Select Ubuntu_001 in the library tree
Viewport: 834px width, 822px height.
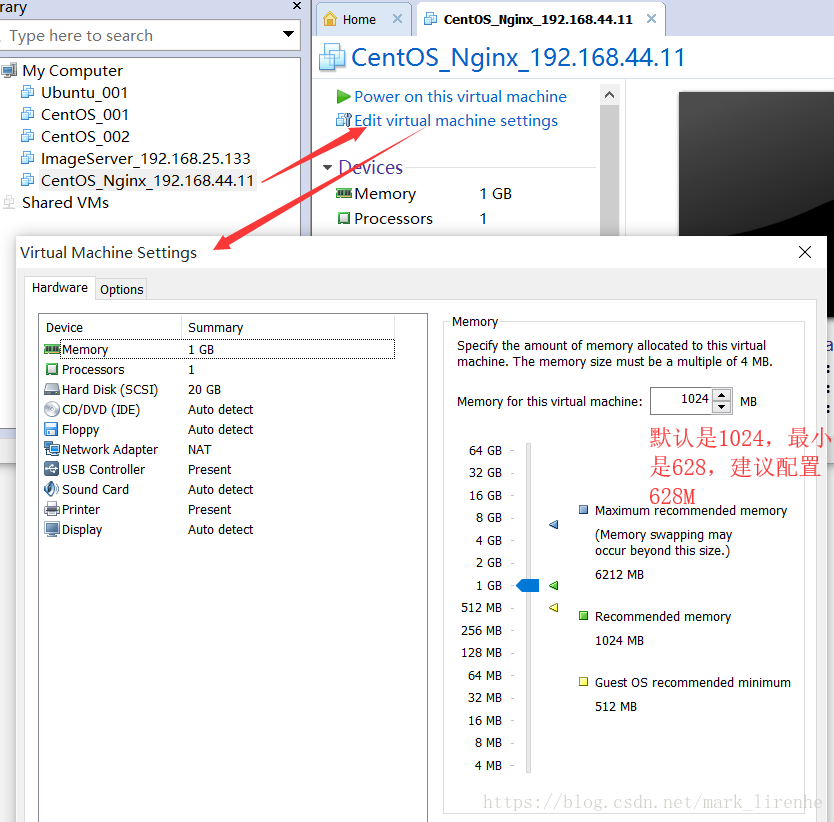(x=85, y=93)
